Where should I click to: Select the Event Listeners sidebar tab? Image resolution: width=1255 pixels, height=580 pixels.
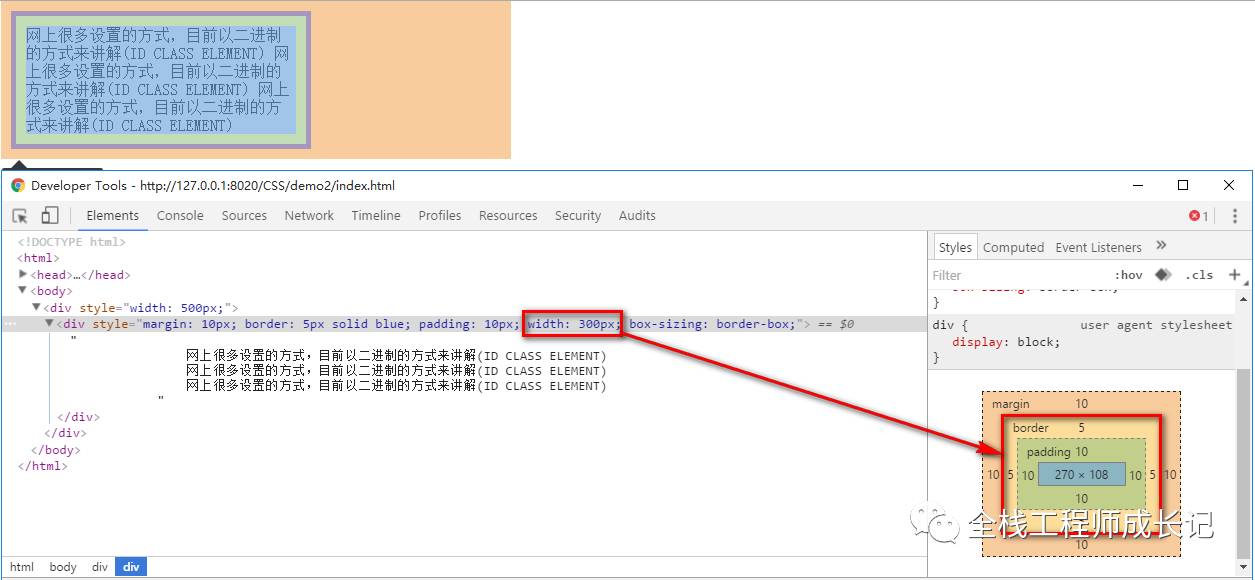point(1098,247)
